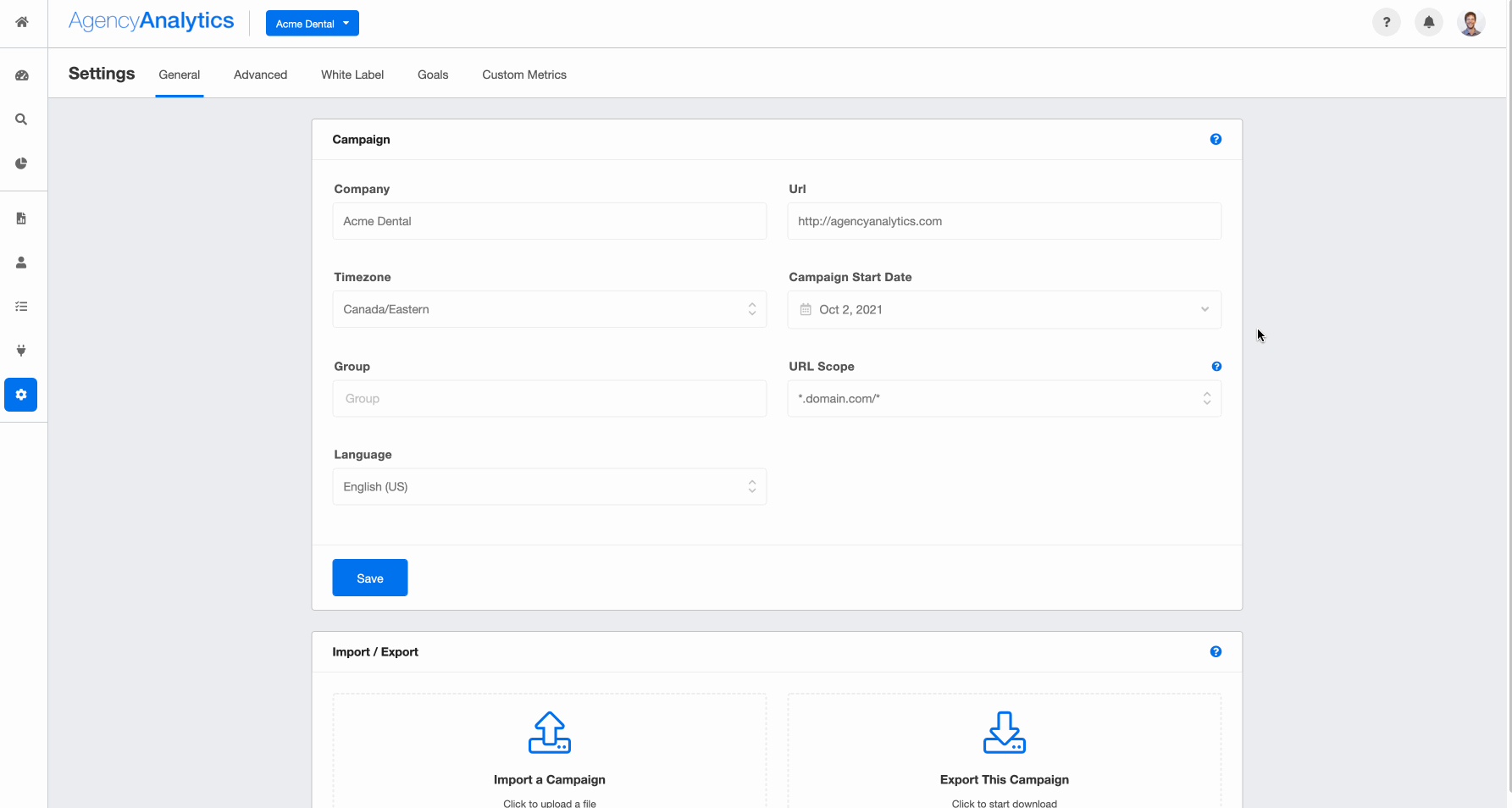Open the user profile avatar

tap(1470, 23)
